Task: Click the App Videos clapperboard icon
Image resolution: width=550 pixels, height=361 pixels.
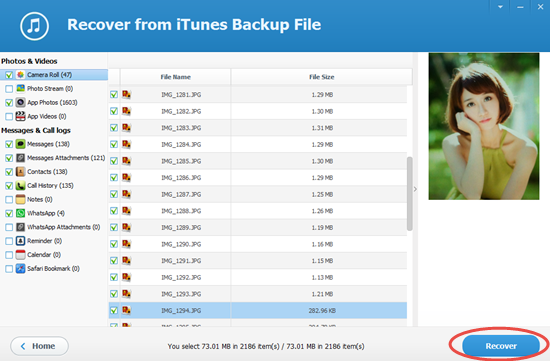Action: coord(21,116)
